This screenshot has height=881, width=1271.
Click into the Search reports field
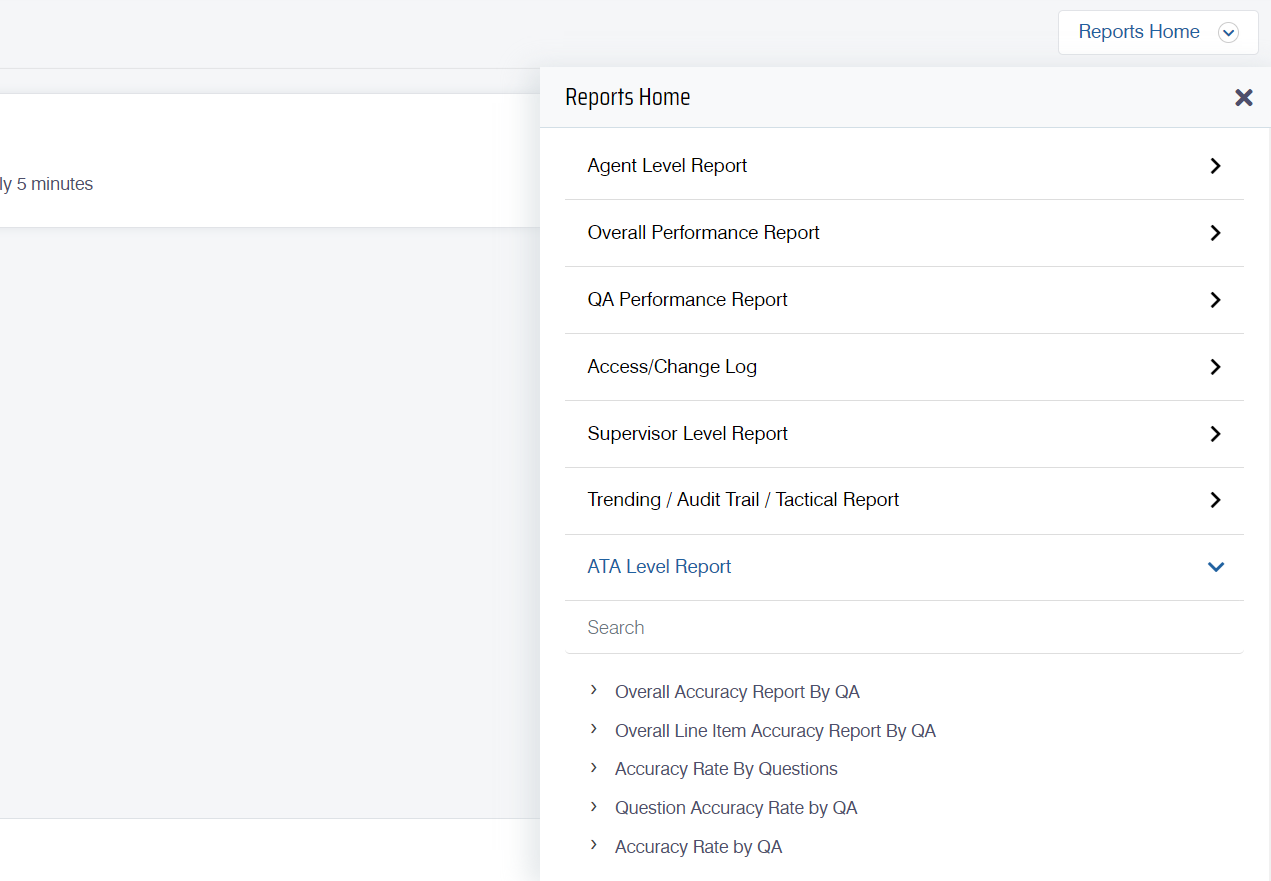pyautogui.click(x=904, y=628)
